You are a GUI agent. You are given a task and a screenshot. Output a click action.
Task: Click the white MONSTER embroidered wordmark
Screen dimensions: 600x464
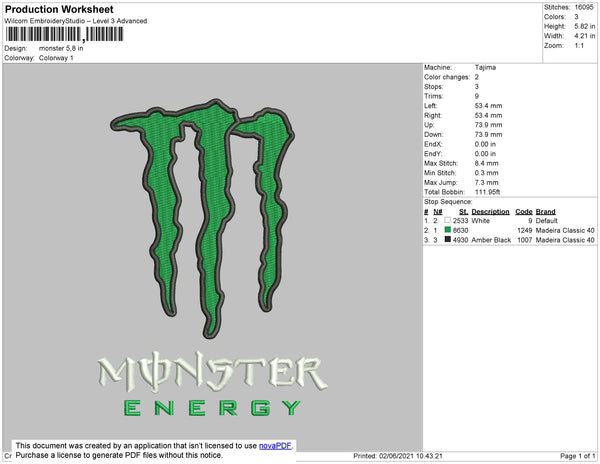[x=213, y=371]
